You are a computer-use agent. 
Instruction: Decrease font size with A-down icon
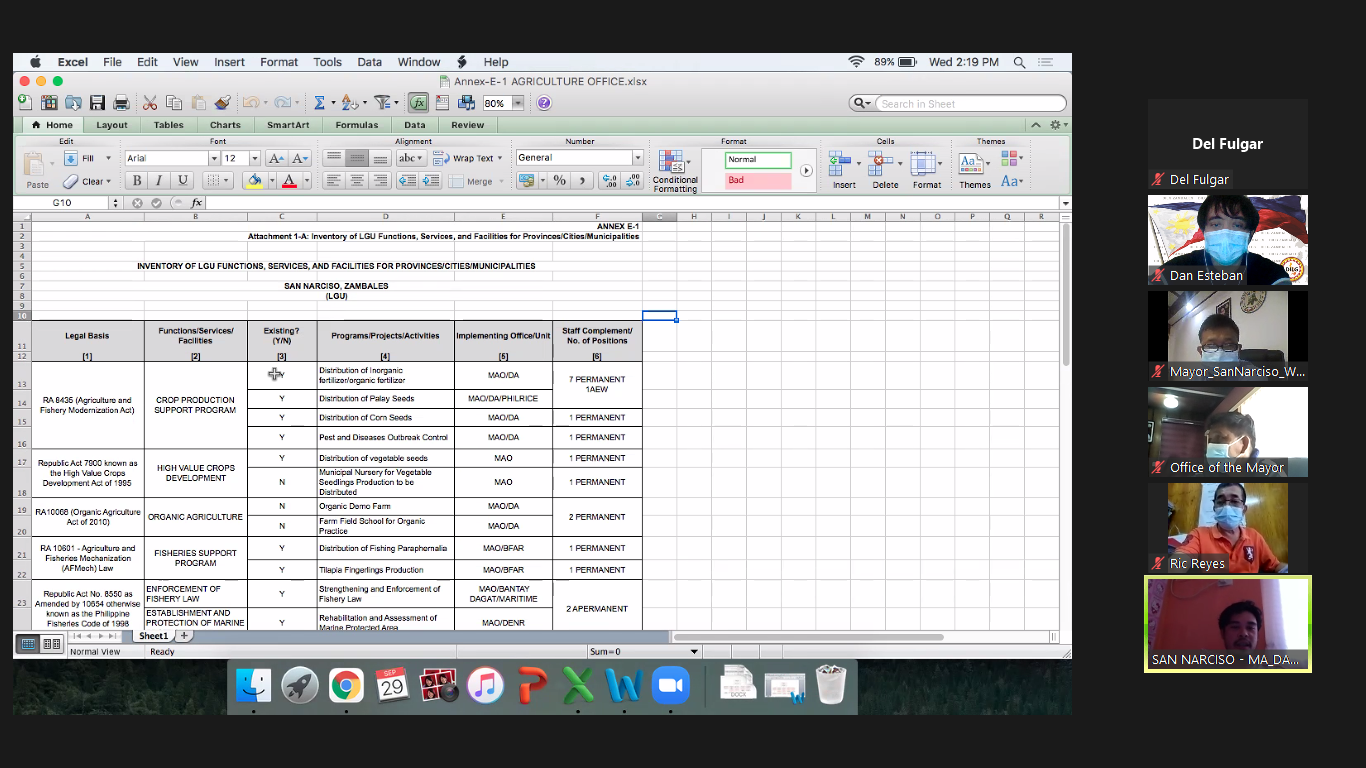300,158
